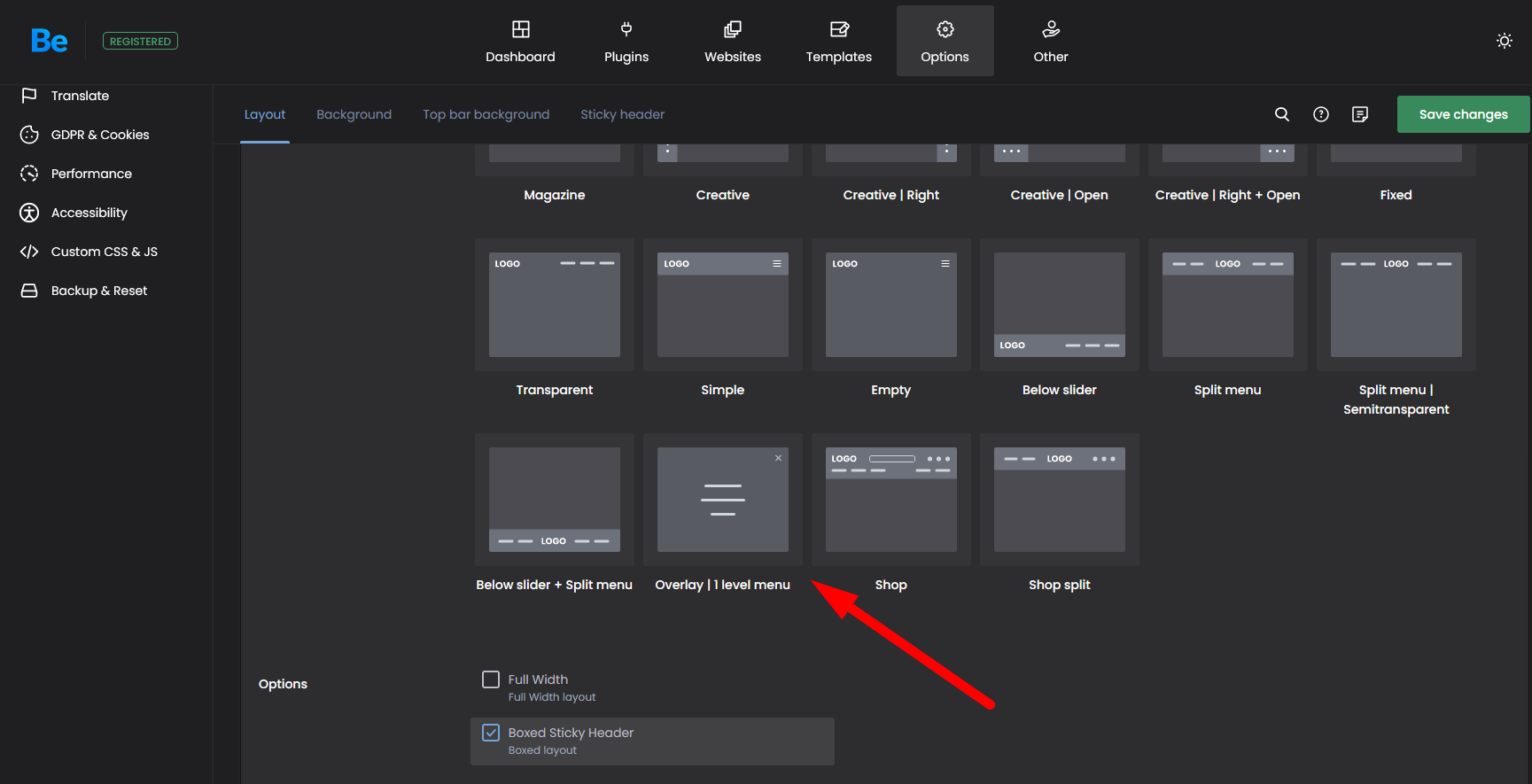
Task: Click the notes/changelog icon
Action: pyautogui.click(x=1360, y=114)
